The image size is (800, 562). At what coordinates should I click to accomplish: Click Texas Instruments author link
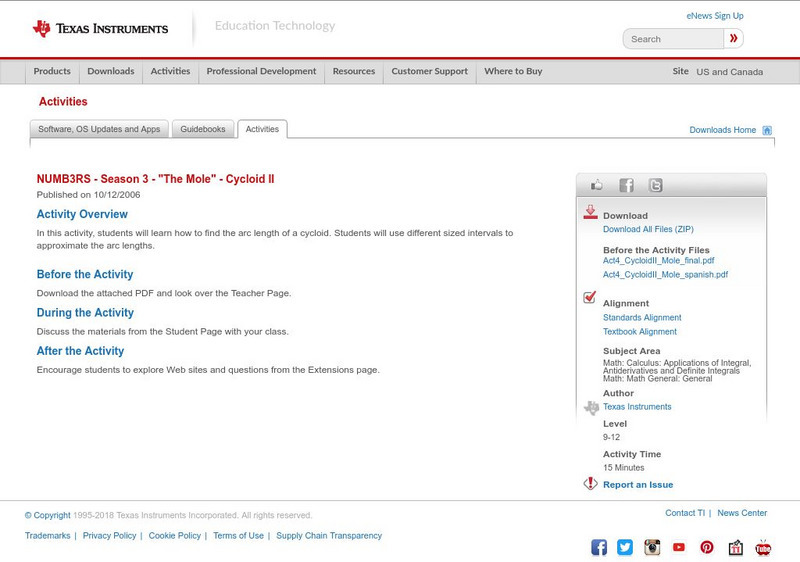point(637,406)
